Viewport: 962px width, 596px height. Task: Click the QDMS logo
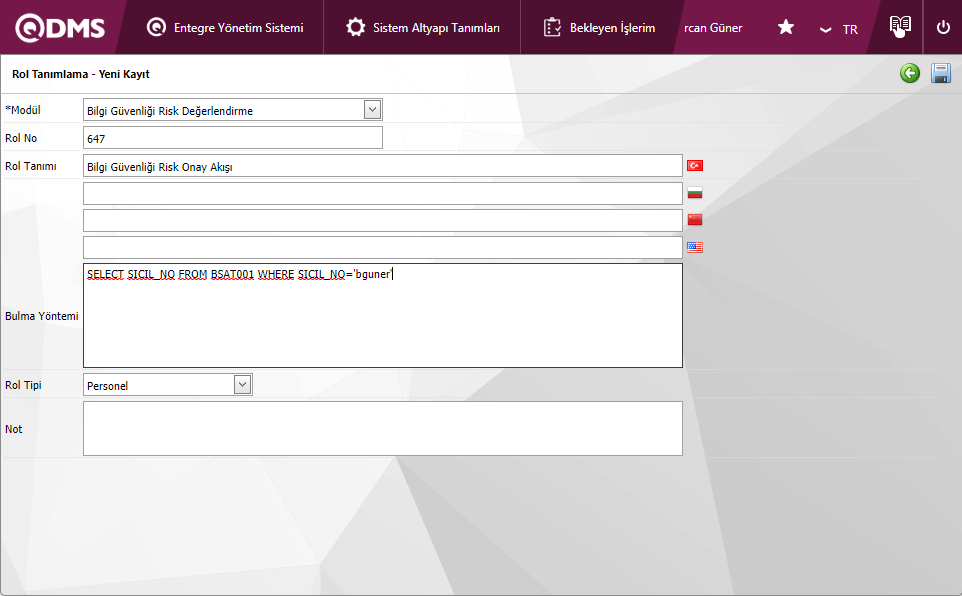click(x=60, y=28)
